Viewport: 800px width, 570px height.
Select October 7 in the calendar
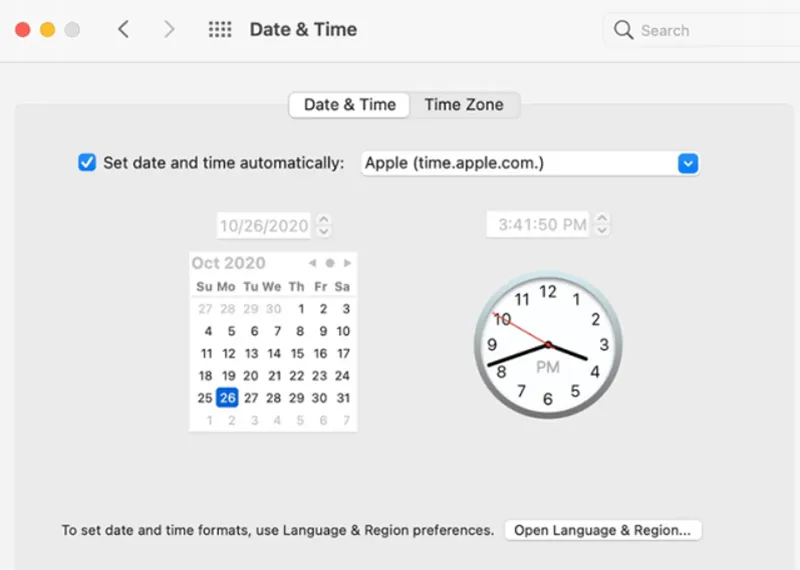coord(277,331)
